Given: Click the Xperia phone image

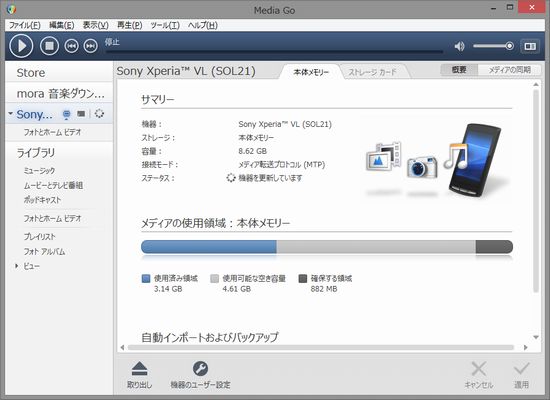Looking at the screenshot, I should 475,160.
